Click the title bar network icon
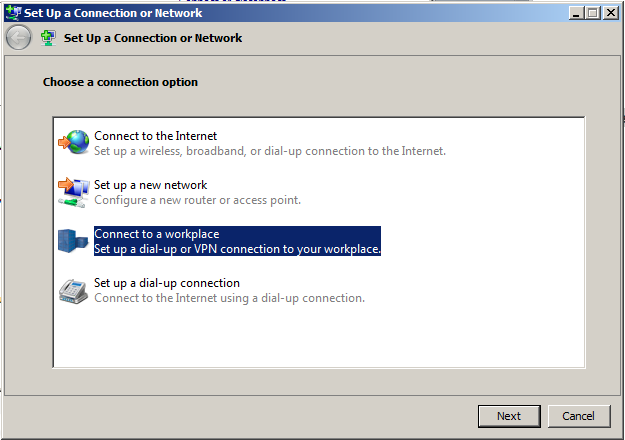This screenshot has width=625, height=440. 12,13
